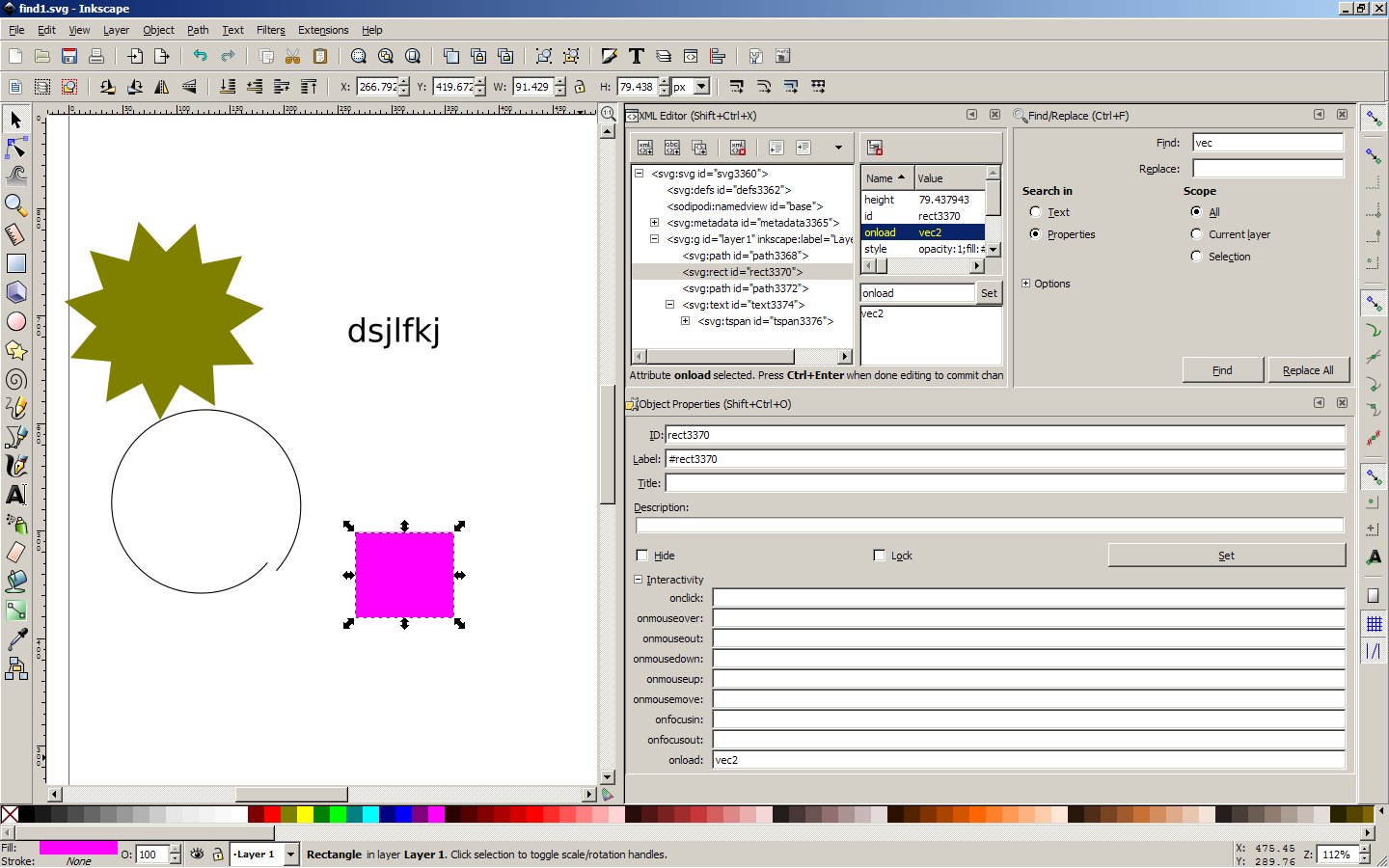Screen dimensions: 1389x868
Task: Click the Find button
Action: [1222, 370]
